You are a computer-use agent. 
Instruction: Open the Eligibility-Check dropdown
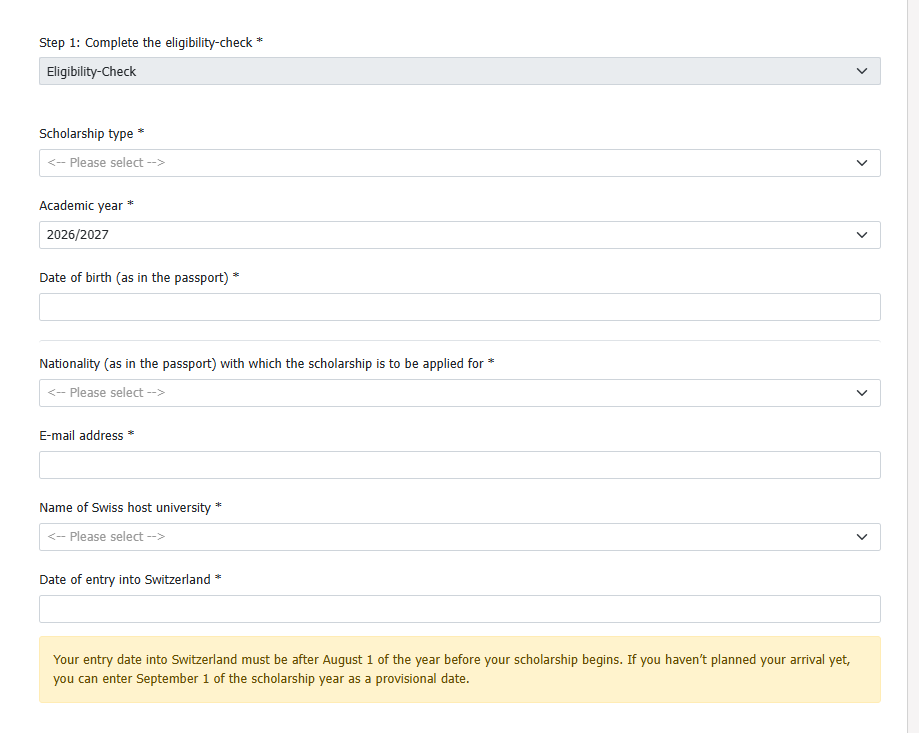click(x=460, y=71)
